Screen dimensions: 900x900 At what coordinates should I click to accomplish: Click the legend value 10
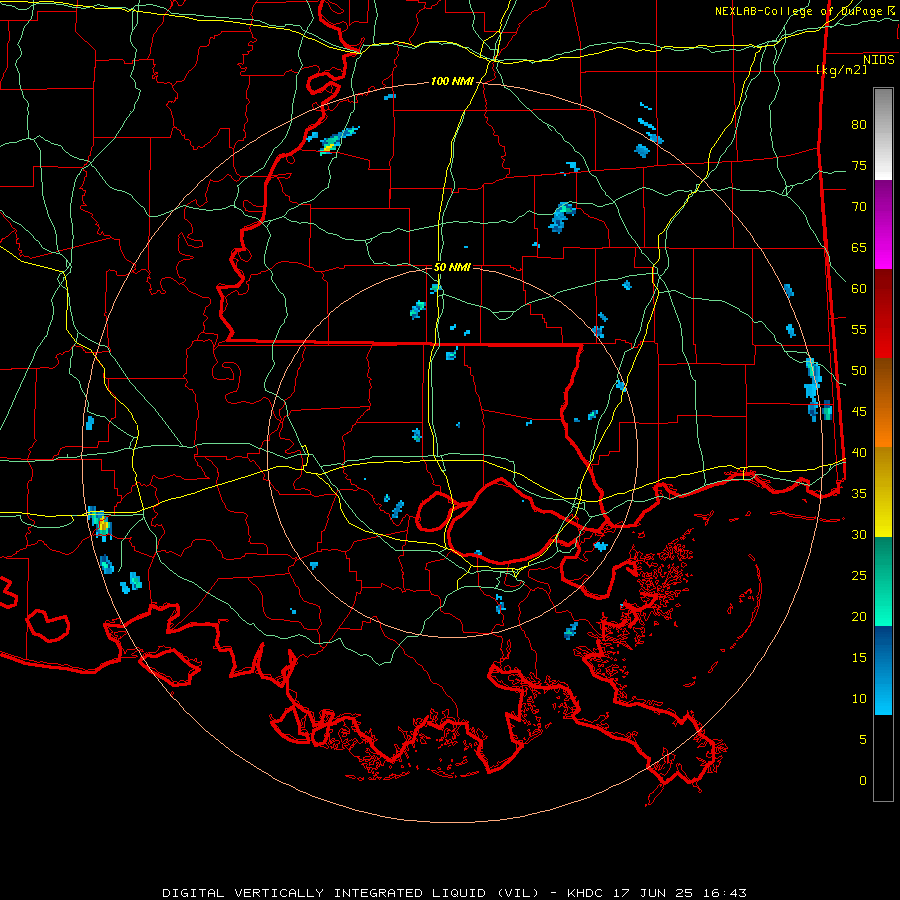pyautogui.click(x=859, y=699)
